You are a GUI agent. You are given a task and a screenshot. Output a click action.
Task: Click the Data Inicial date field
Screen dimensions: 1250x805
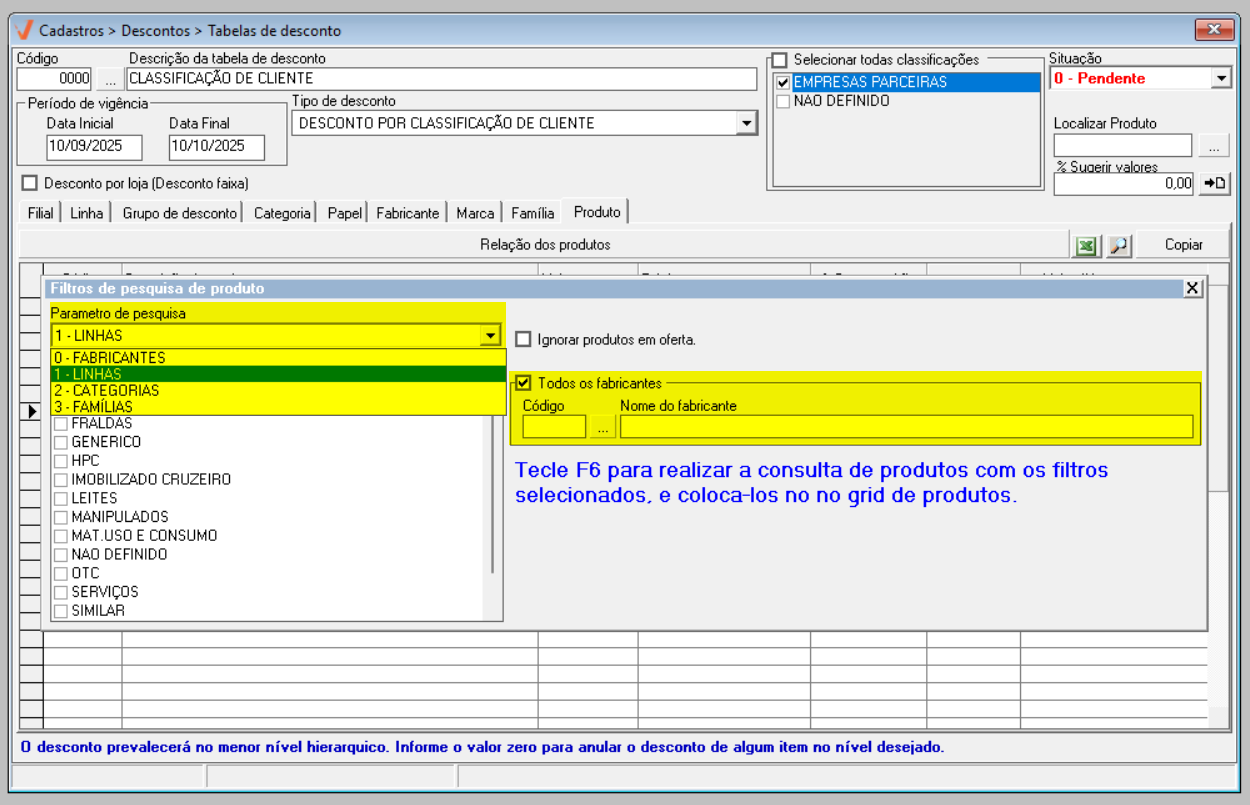click(x=94, y=146)
